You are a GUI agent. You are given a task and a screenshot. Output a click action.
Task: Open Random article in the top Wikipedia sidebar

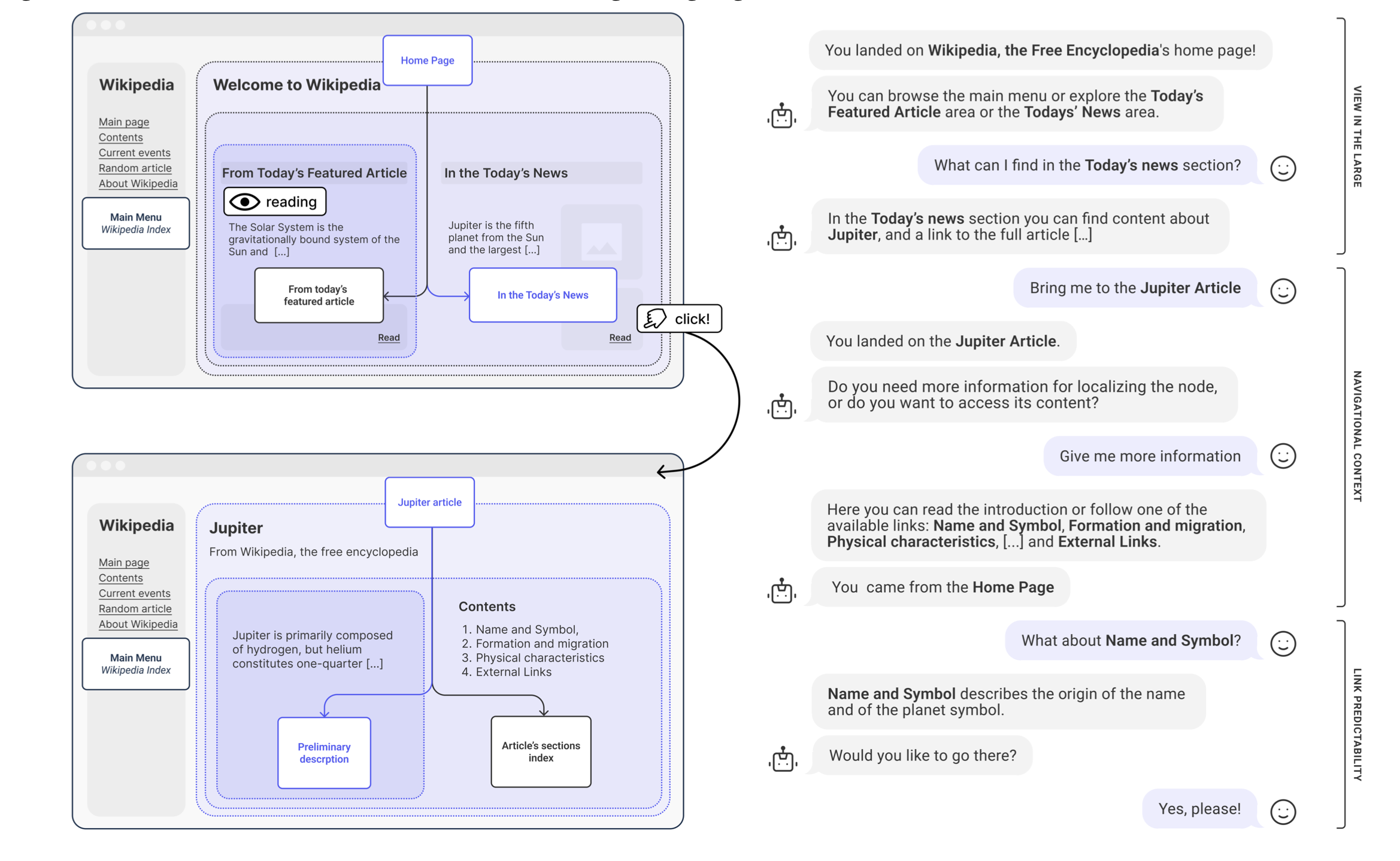pos(135,168)
